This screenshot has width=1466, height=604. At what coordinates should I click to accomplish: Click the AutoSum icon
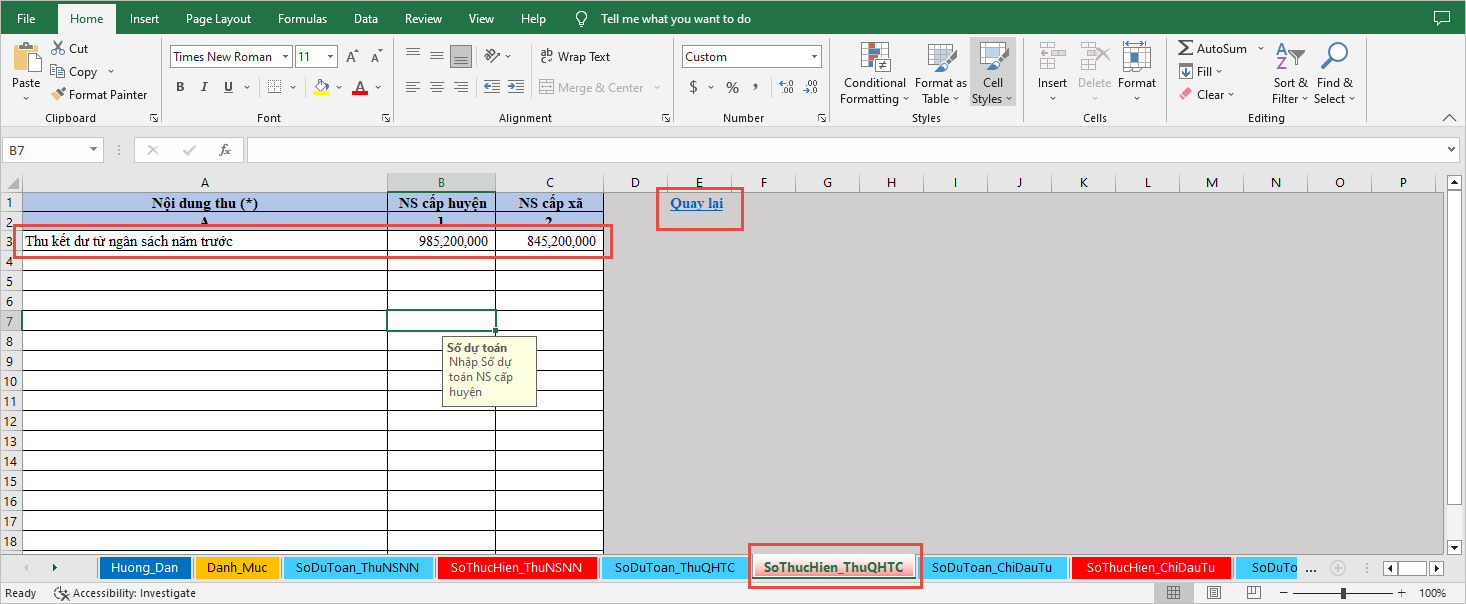(1186, 49)
